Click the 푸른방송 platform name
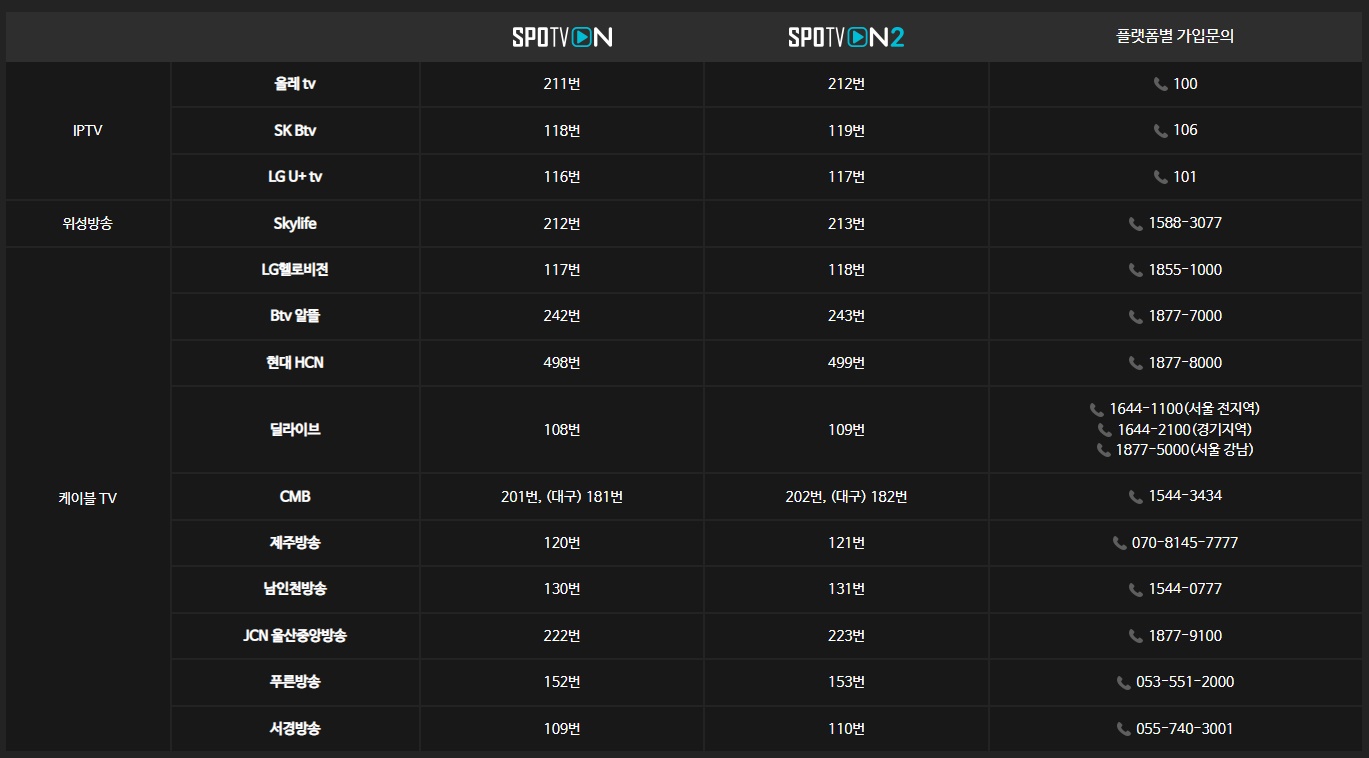 click(x=295, y=682)
